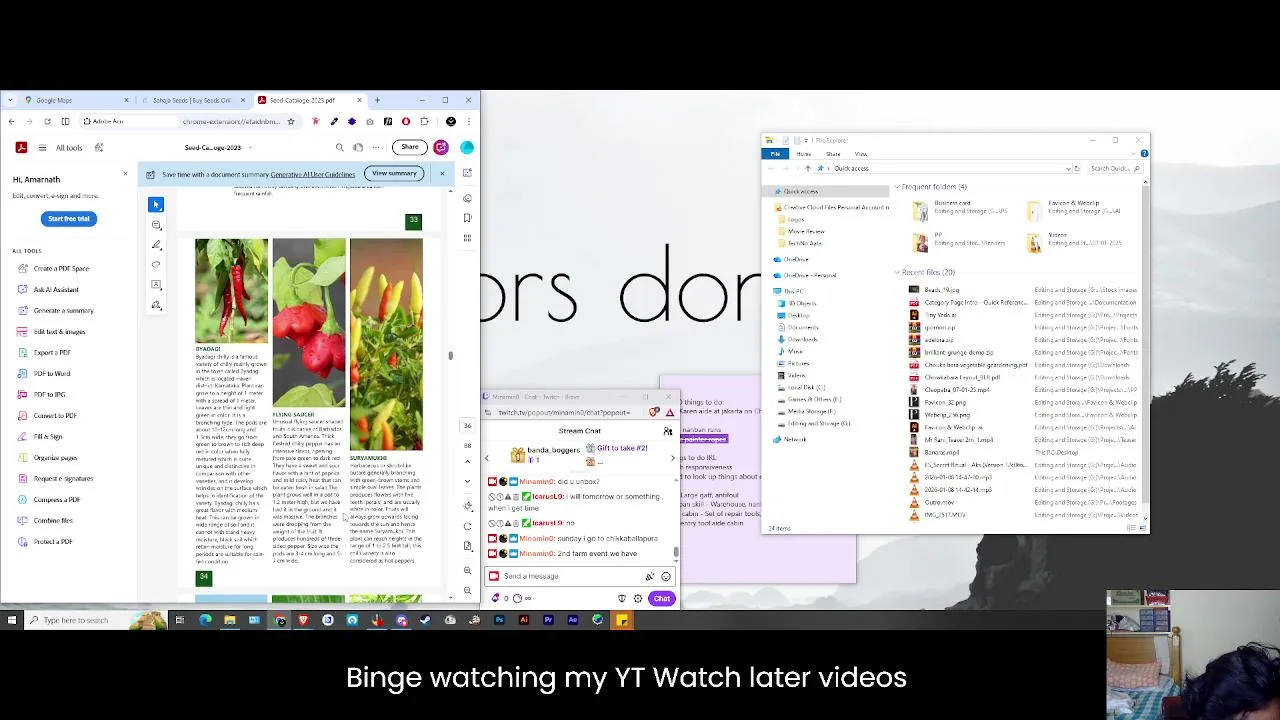Image resolution: width=1280 pixels, height=720 pixels.
Task: Collapse the Frequent folders section
Action: coord(897,187)
